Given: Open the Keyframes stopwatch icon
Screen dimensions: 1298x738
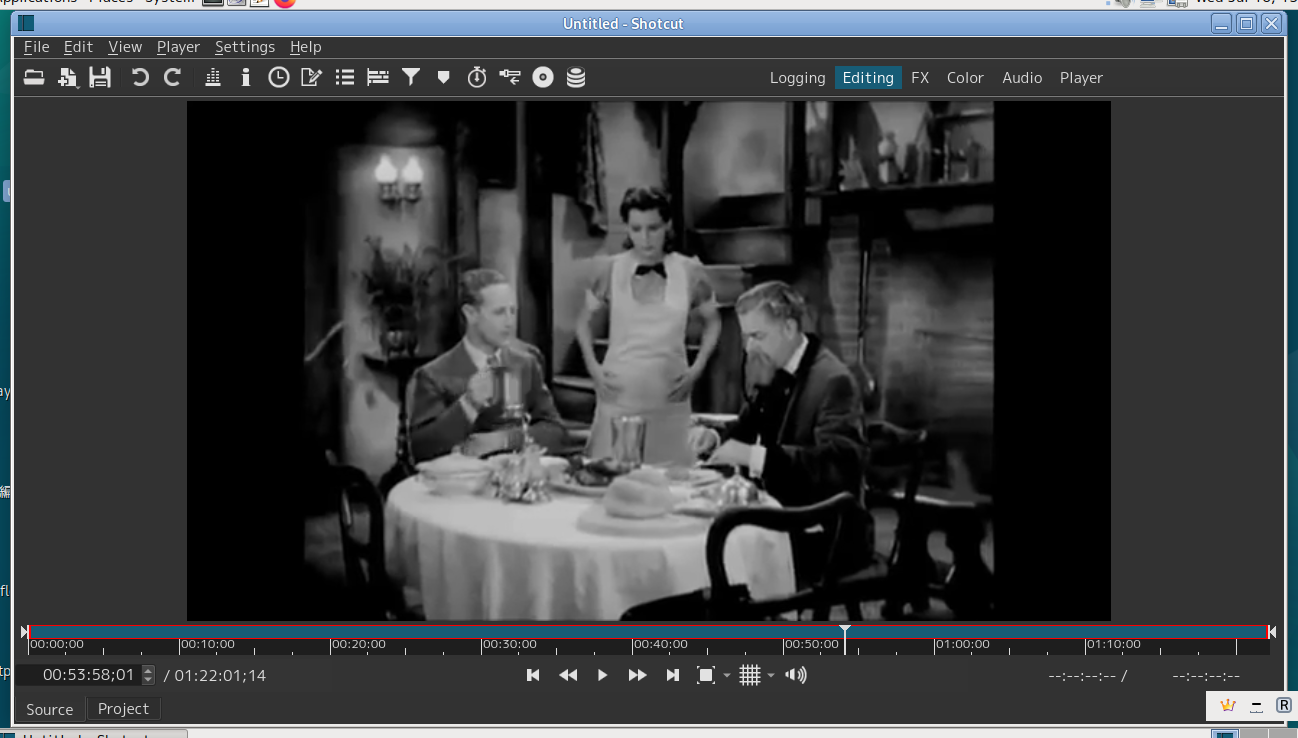Looking at the screenshot, I should (x=477, y=77).
